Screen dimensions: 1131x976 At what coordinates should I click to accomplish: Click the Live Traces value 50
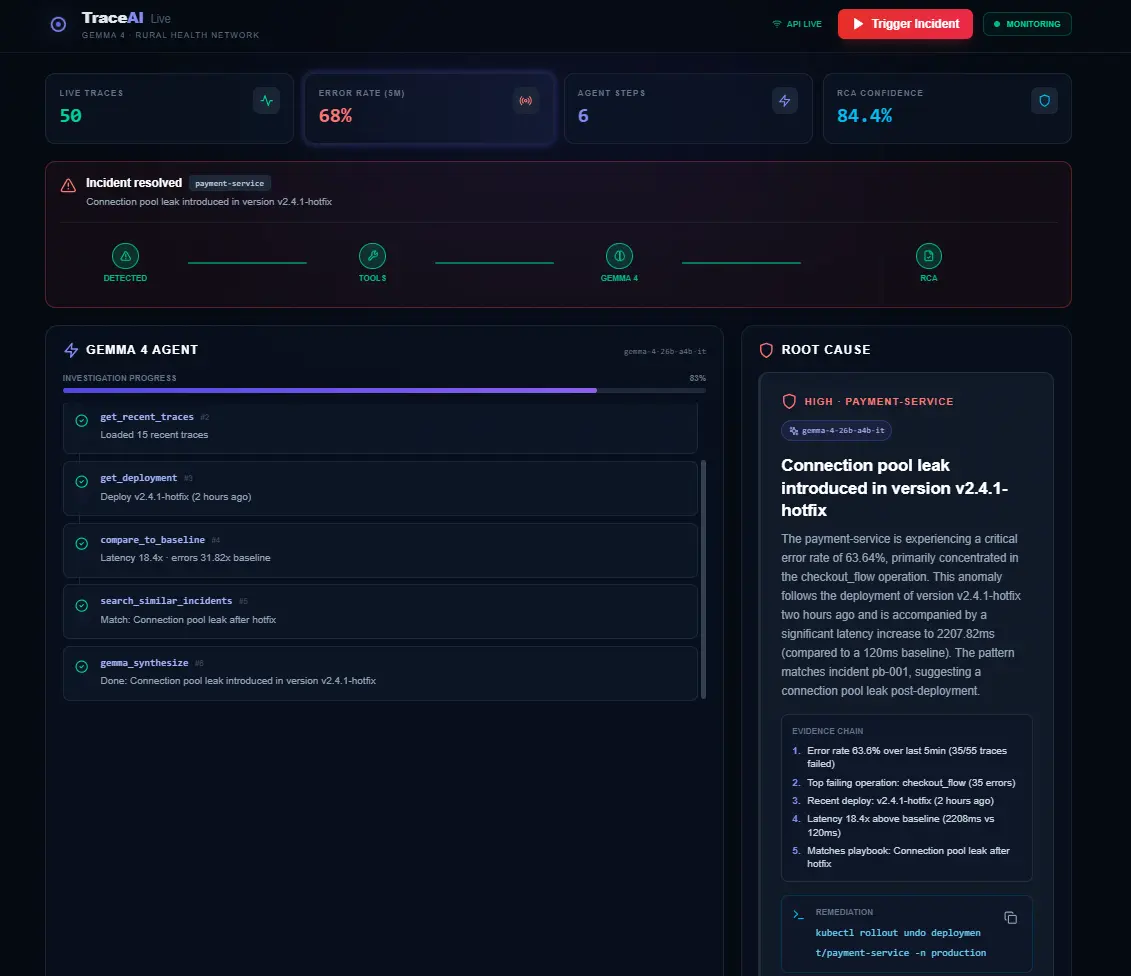point(71,115)
